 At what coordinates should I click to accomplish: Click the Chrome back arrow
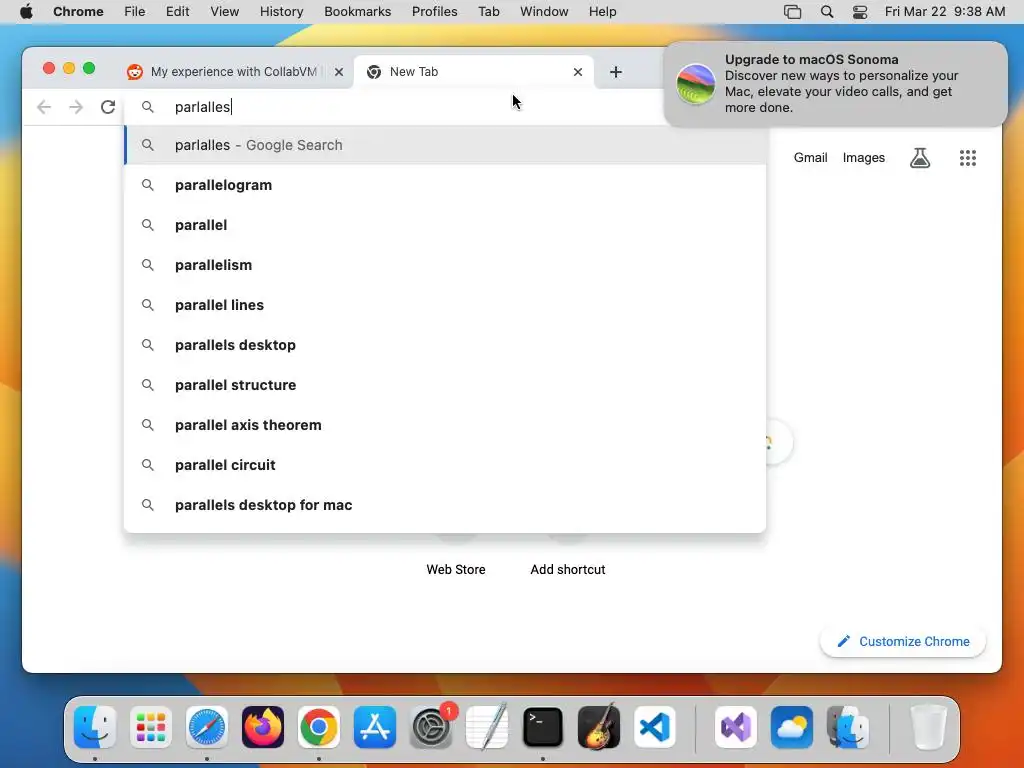(x=44, y=107)
